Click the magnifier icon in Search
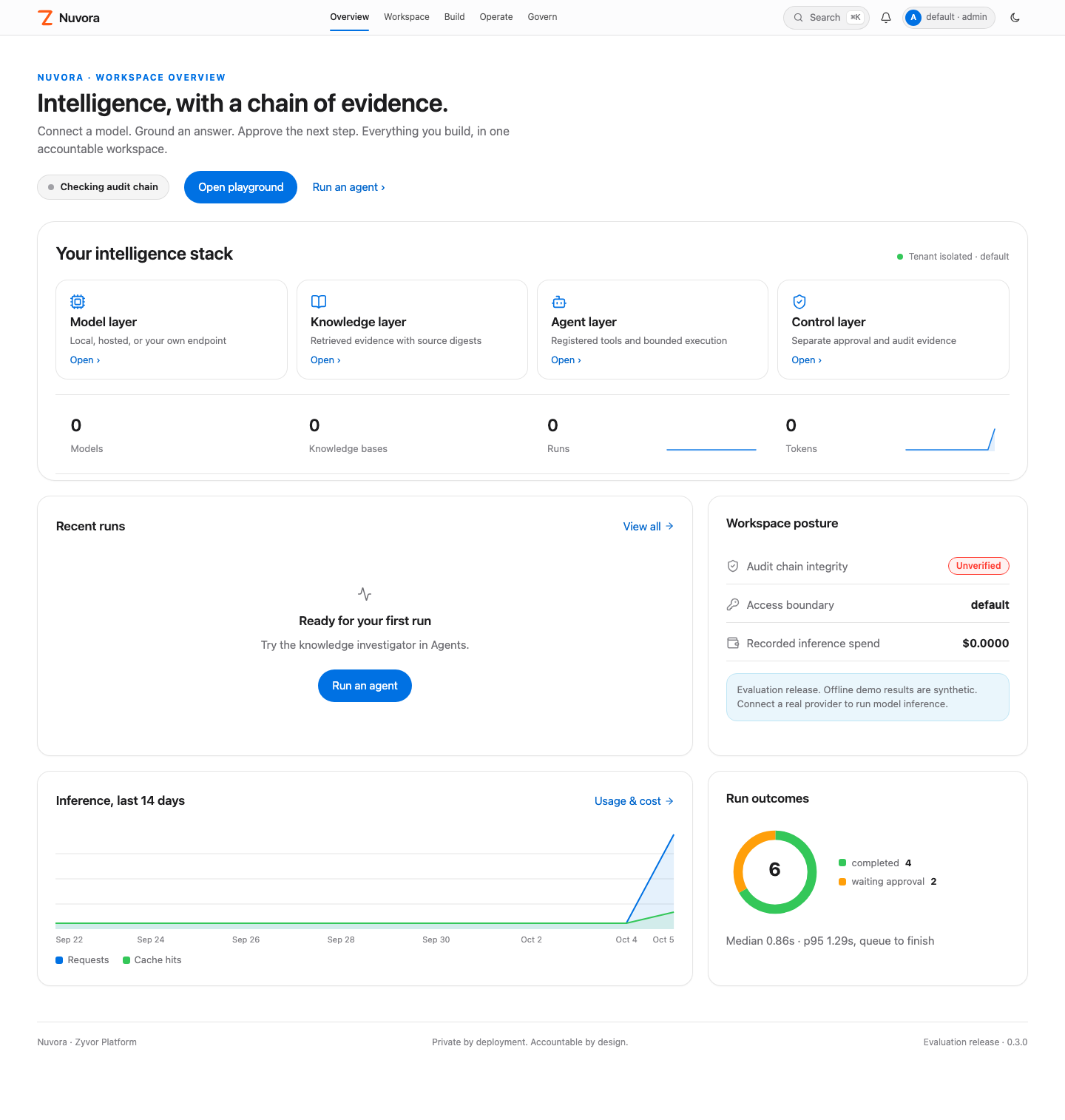Screen dimensions: 1065x1120 [x=799, y=18]
